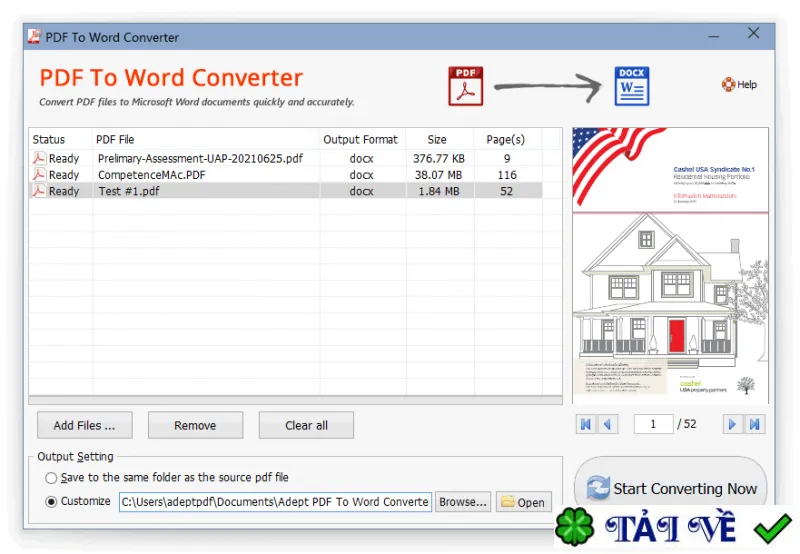
Task: Click the folder icon on Open button
Action: point(508,501)
